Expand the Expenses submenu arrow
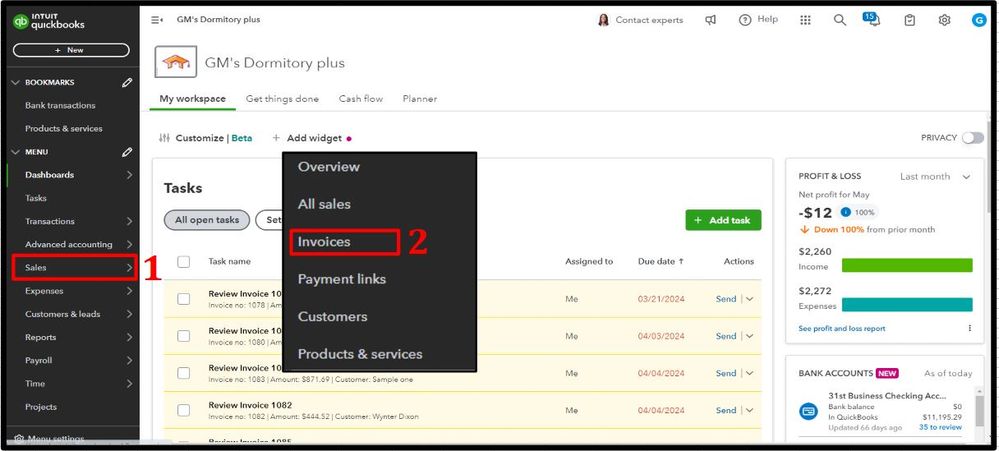999x451 pixels. coord(129,291)
